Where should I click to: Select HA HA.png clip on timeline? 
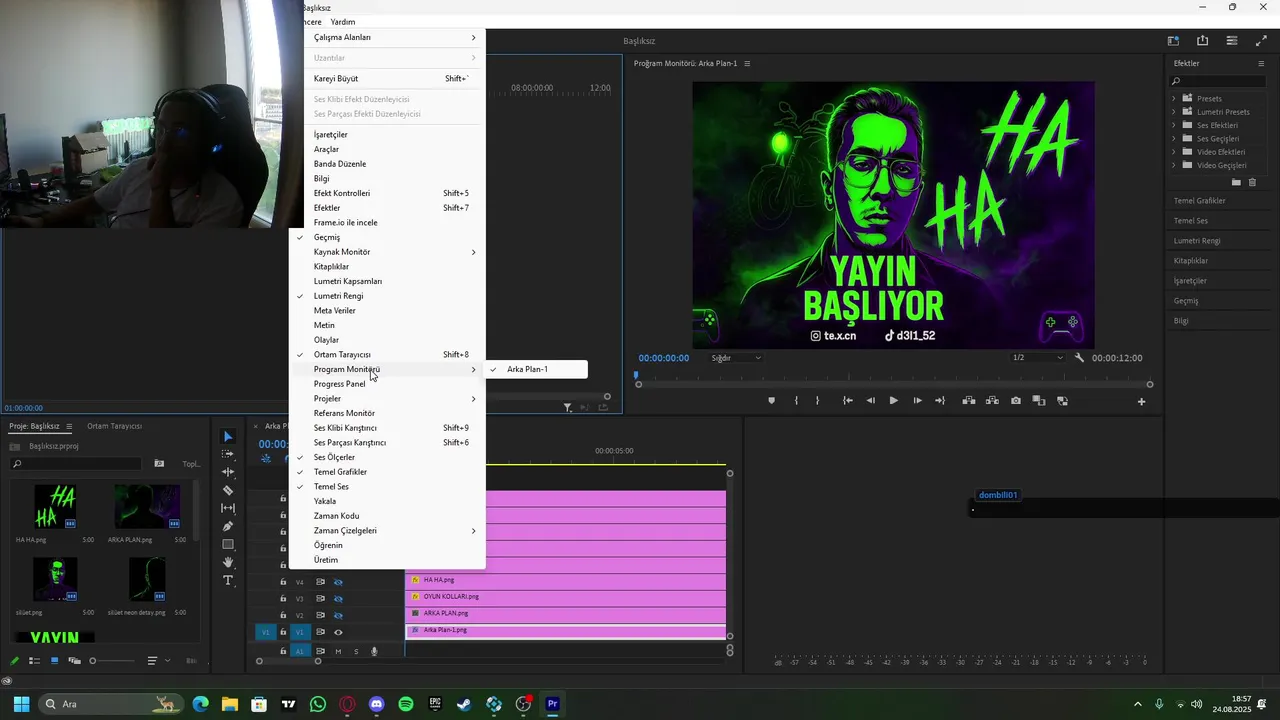pyautogui.click(x=566, y=580)
